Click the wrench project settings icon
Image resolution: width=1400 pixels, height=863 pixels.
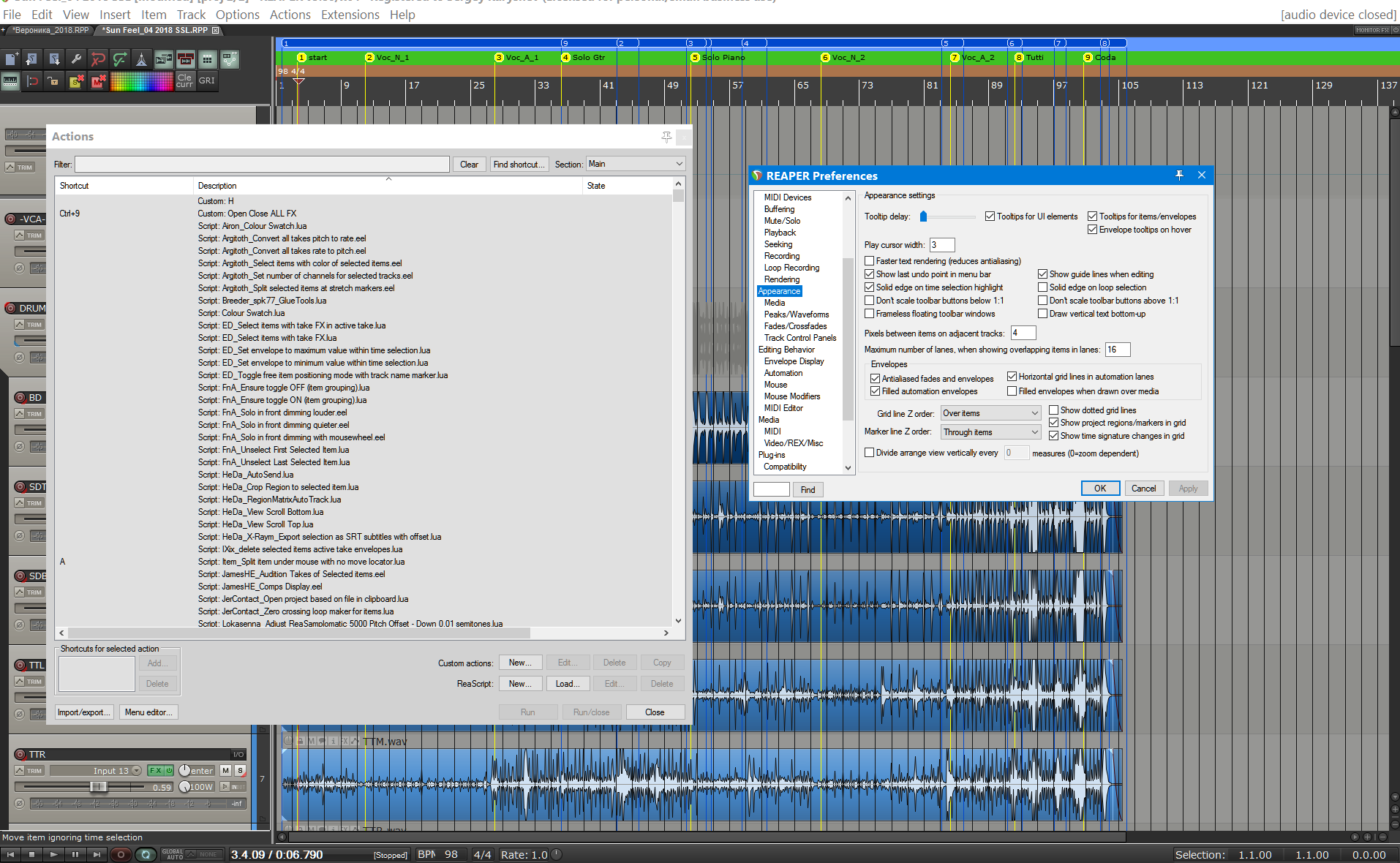(x=76, y=59)
